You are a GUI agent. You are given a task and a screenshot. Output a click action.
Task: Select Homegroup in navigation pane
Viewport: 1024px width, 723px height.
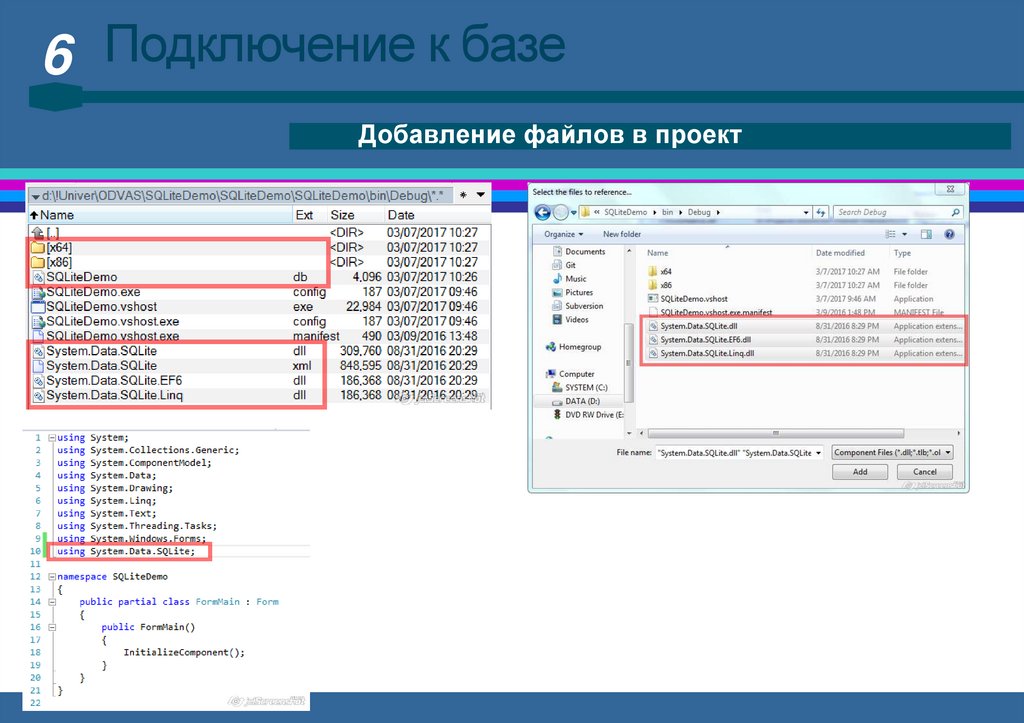[579, 347]
